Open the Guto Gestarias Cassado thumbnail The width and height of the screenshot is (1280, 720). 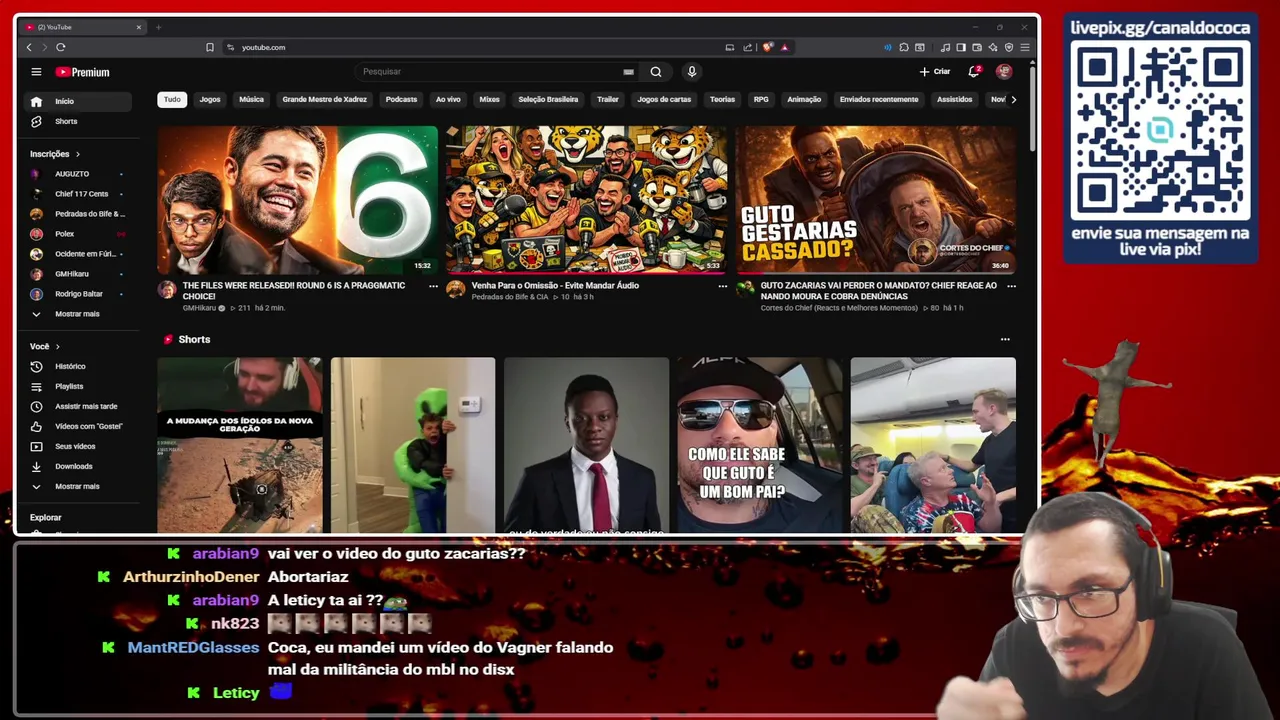(876, 200)
